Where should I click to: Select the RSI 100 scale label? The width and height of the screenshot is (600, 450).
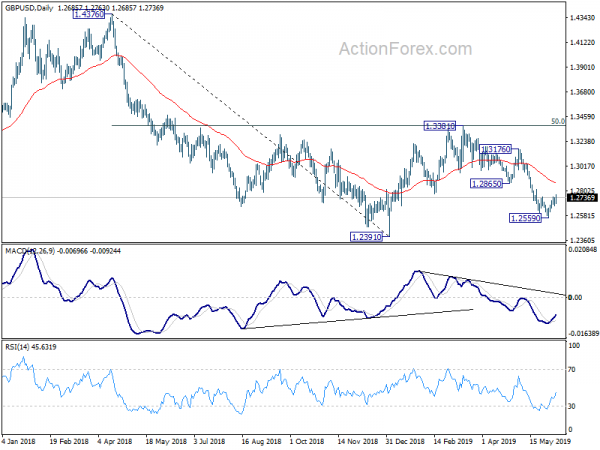click(x=574, y=346)
